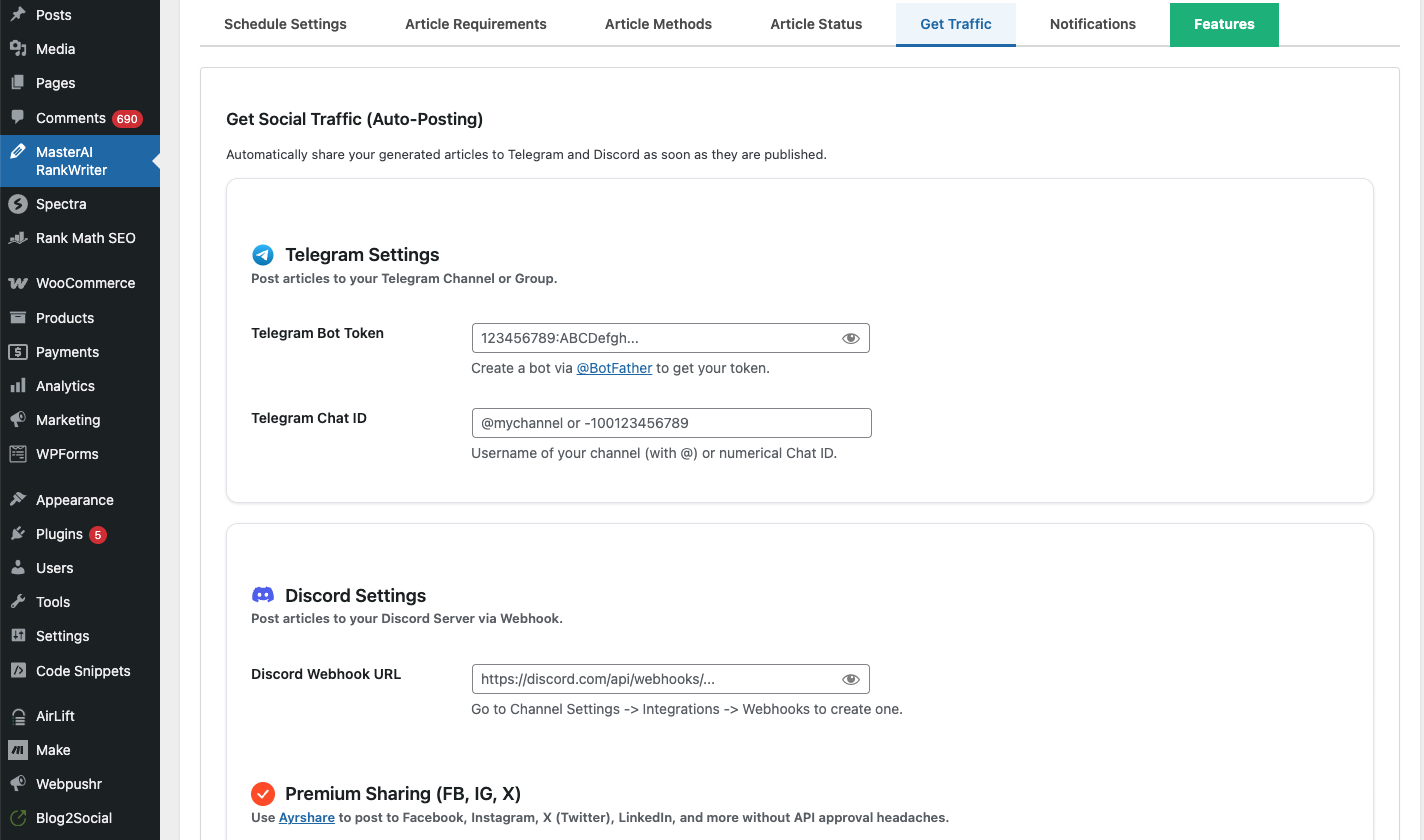Click the Analytics bar chart icon
The height and width of the screenshot is (840, 1424).
(x=18, y=386)
